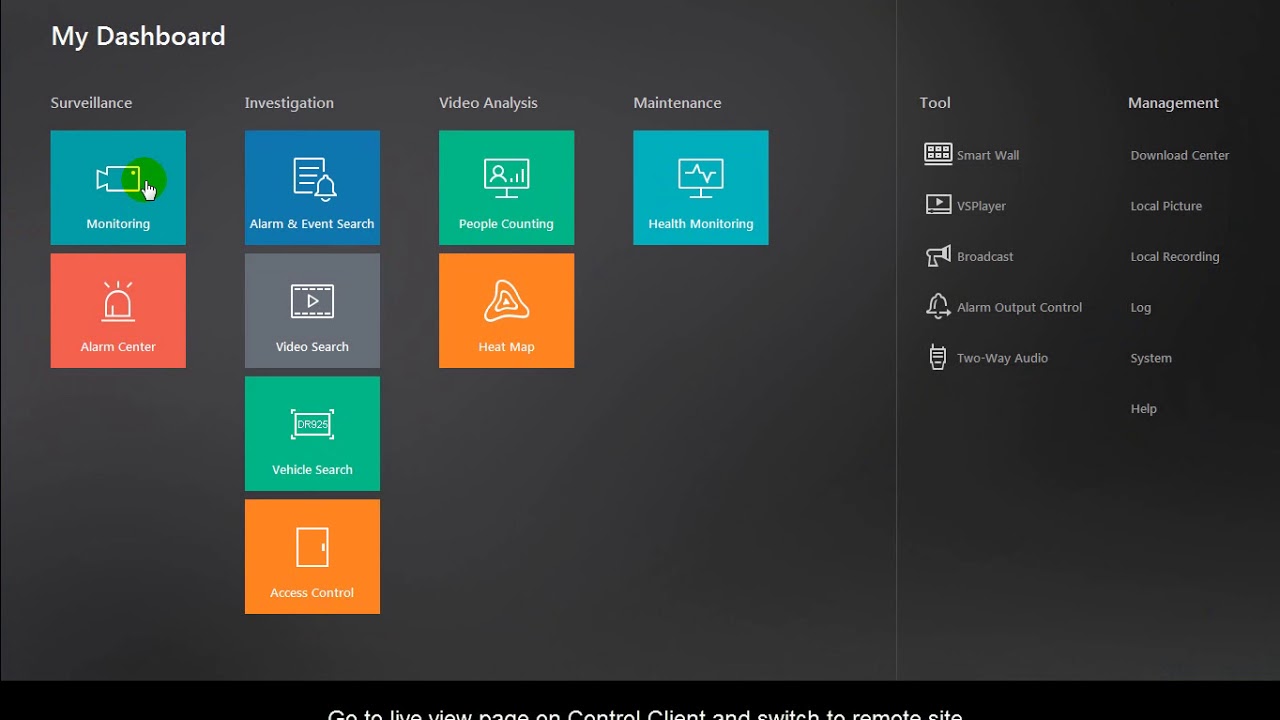Launch People Counting analysis

506,188
